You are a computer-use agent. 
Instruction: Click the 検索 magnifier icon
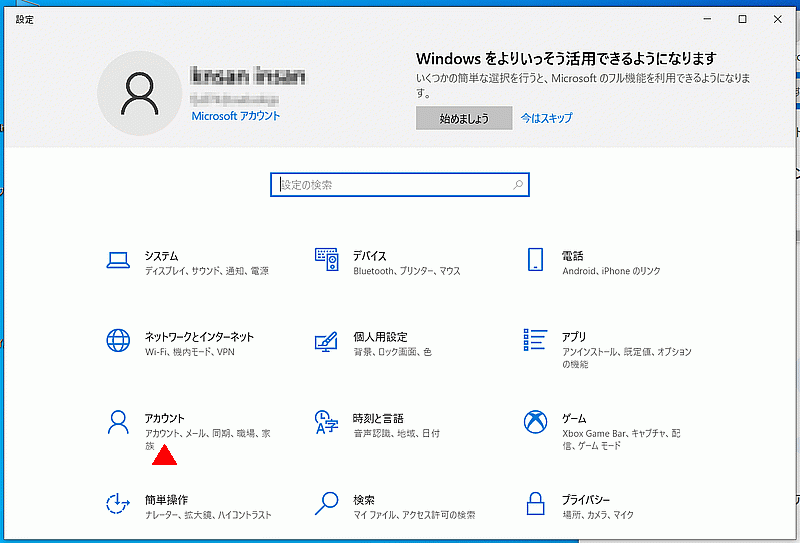pyautogui.click(x=327, y=503)
